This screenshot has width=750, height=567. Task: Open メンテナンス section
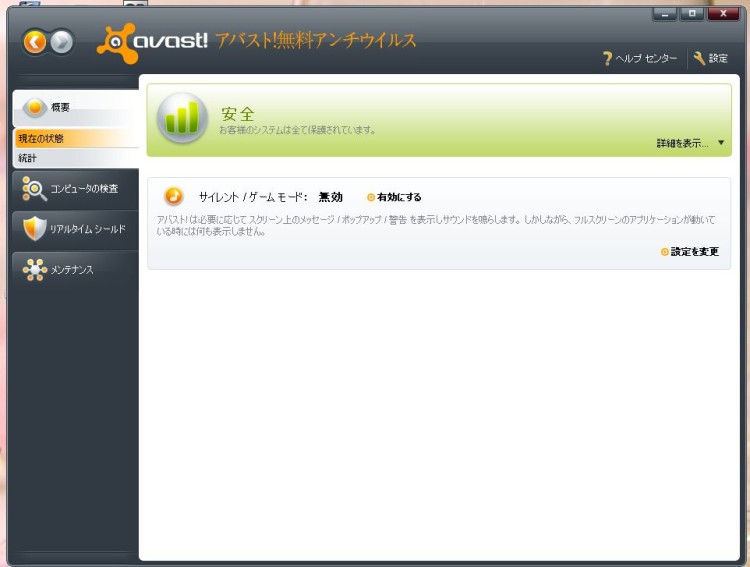(x=76, y=270)
